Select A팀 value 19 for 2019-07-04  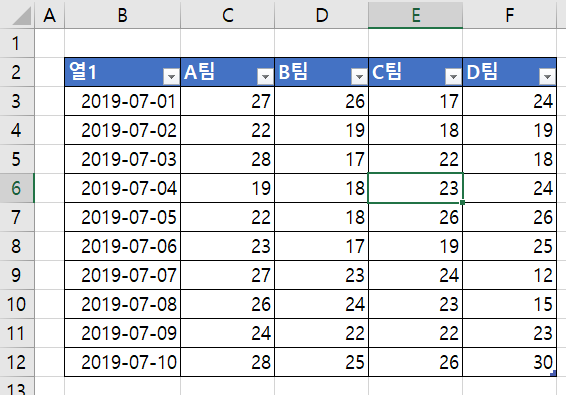[227, 188]
